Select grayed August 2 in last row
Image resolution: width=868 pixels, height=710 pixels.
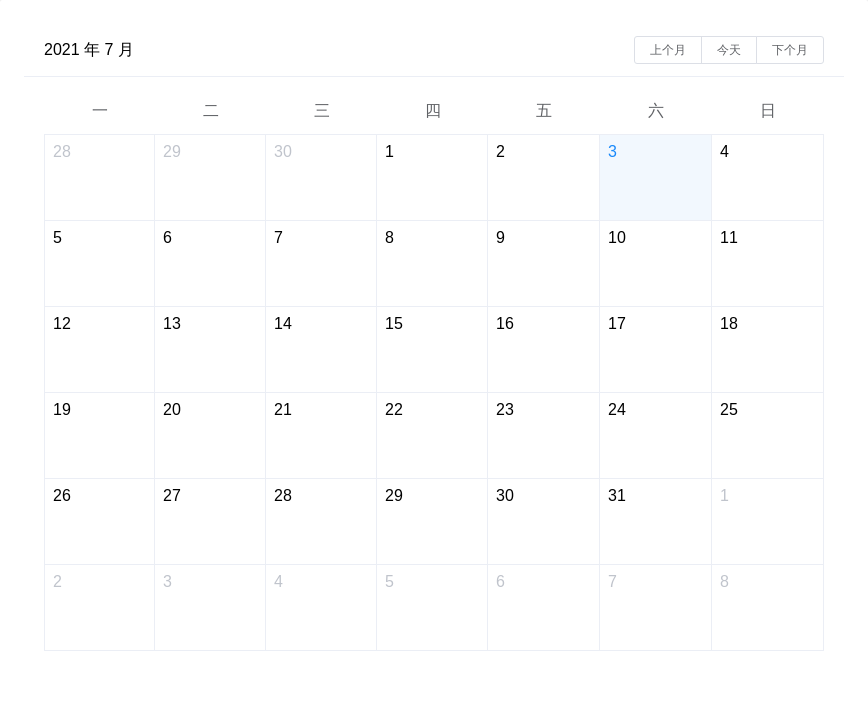click(x=100, y=608)
